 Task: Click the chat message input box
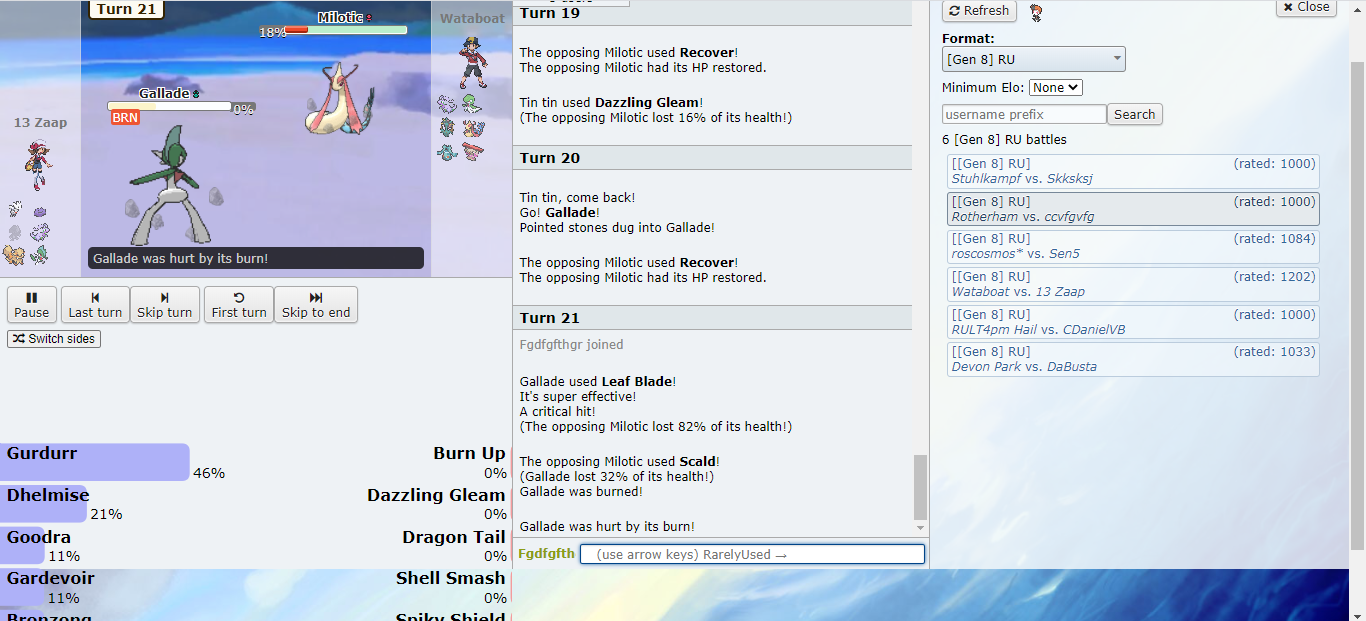752,554
